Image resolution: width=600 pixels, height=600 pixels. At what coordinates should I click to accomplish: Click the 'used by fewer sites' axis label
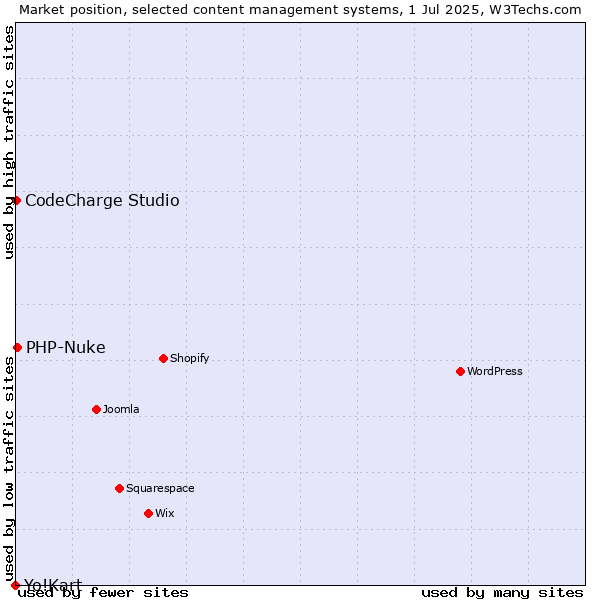click(x=103, y=593)
